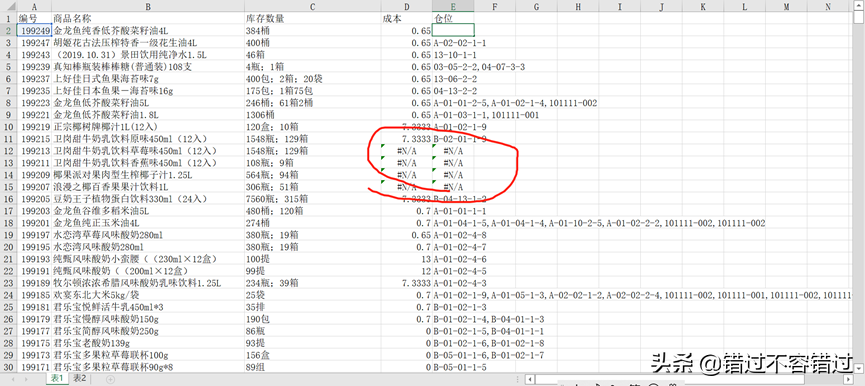The width and height of the screenshot is (865, 386).
Task: Click 胡姬花古法压榨特香一级花生油4L cell
Action: (148, 42)
